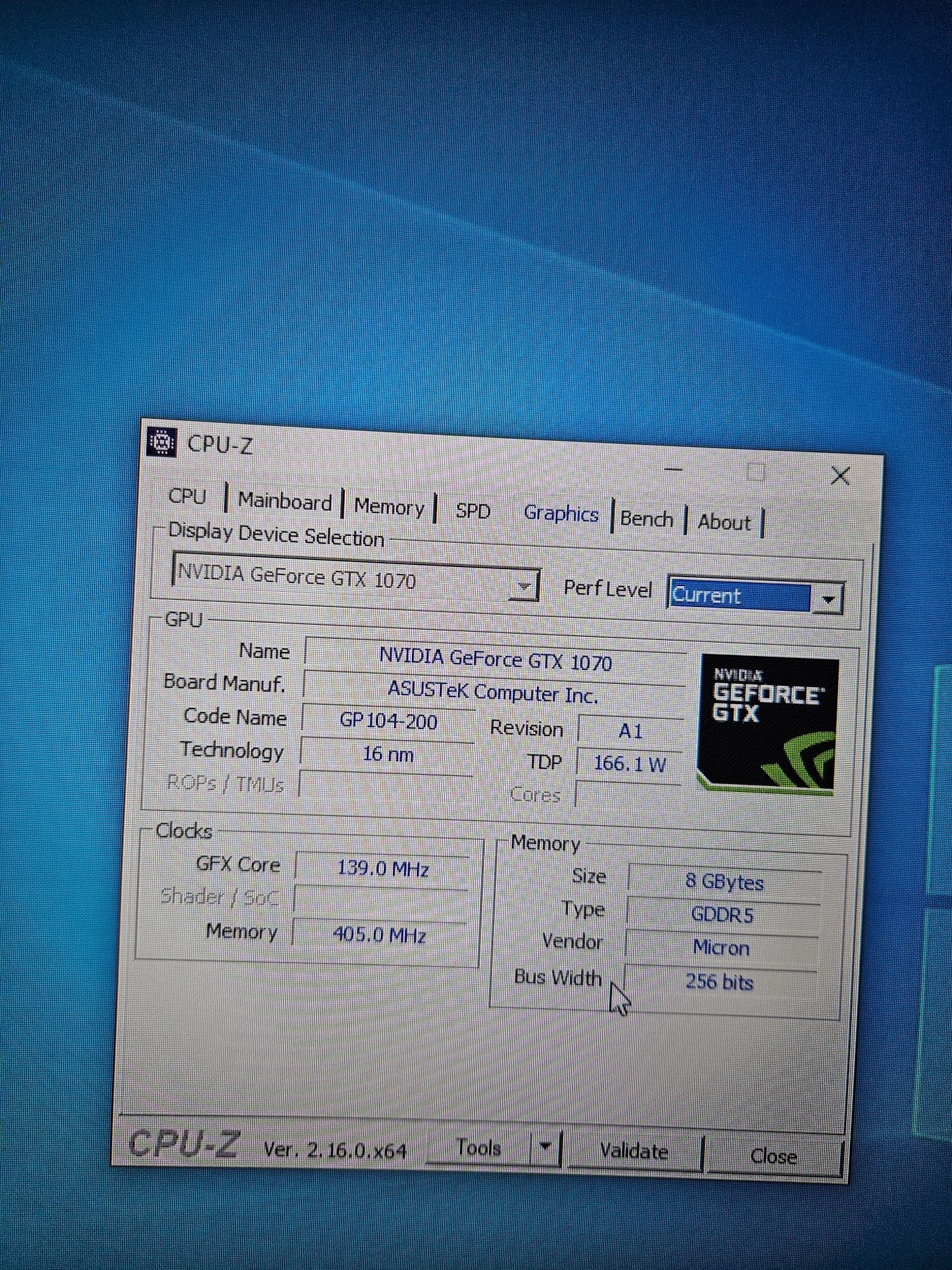Switch to the CPU tab
This screenshot has height=1270, width=952.
coord(187,496)
